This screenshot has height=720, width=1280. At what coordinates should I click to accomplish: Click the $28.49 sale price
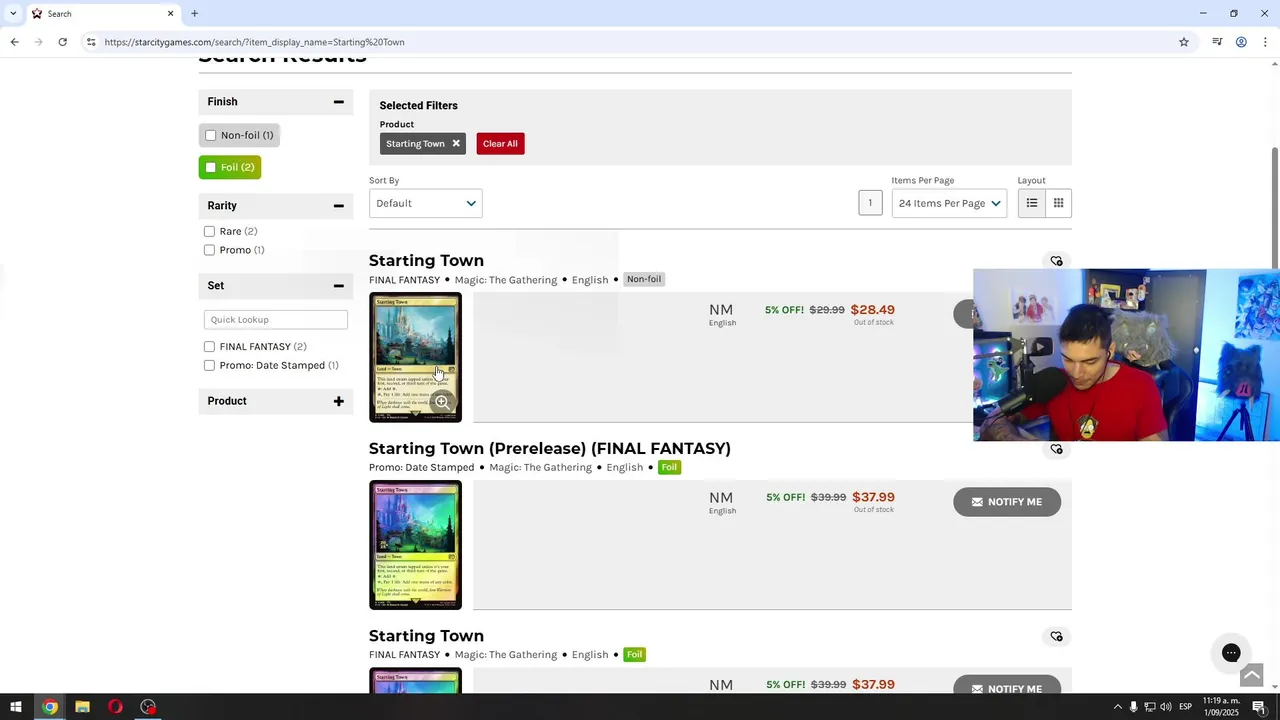pos(873,310)
